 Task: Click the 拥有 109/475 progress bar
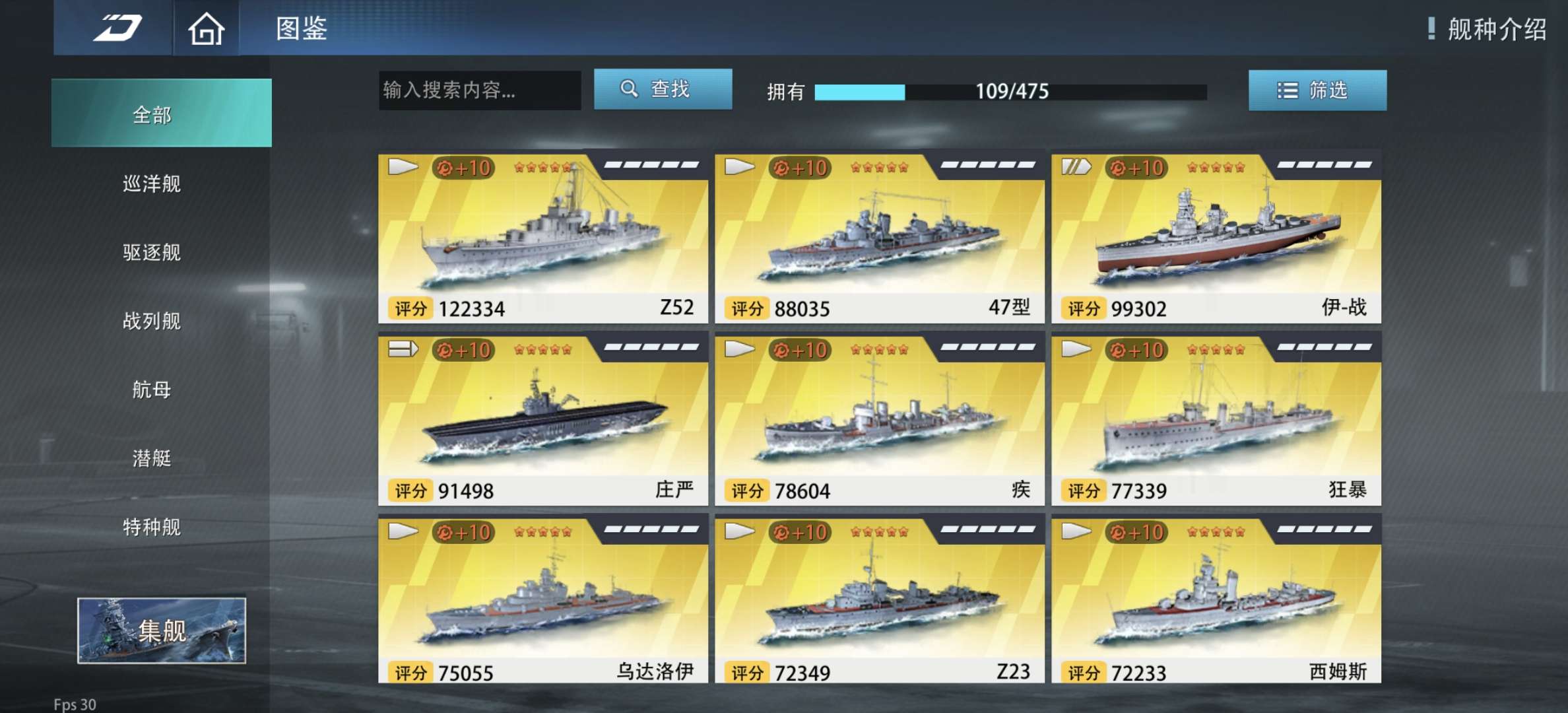point(1010,92)
